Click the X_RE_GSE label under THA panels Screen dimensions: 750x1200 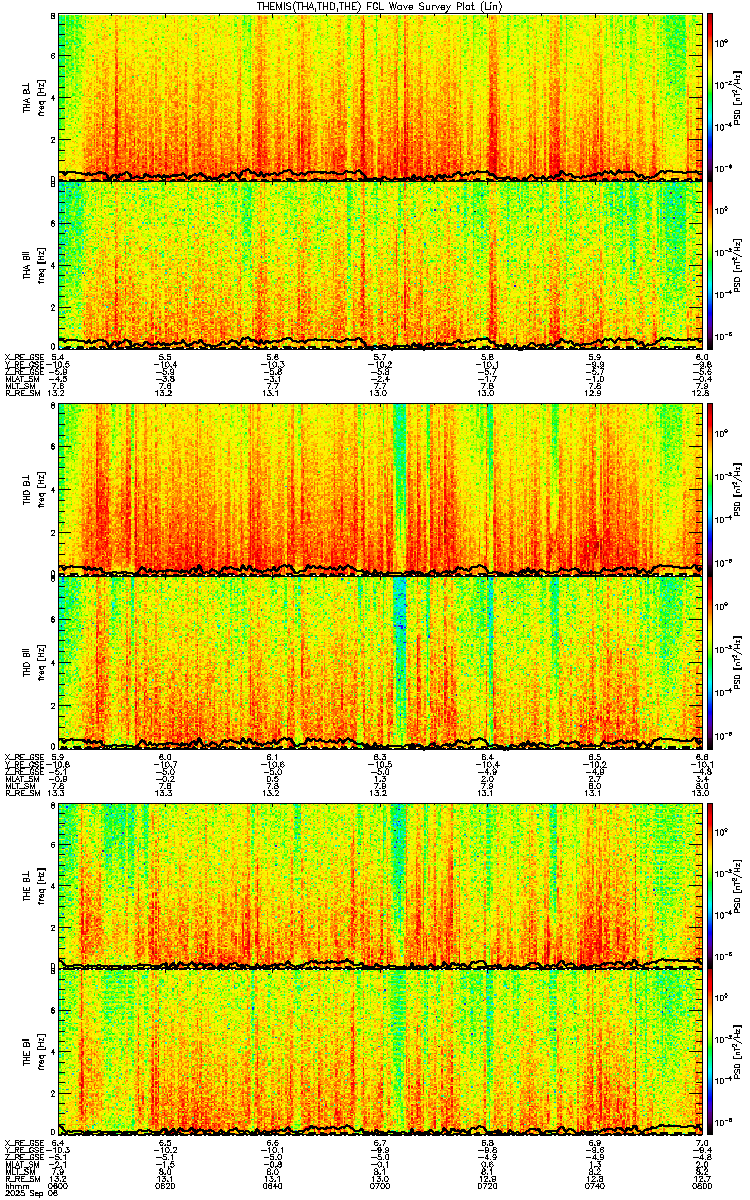pyautogui.click(x=24, y=357)
